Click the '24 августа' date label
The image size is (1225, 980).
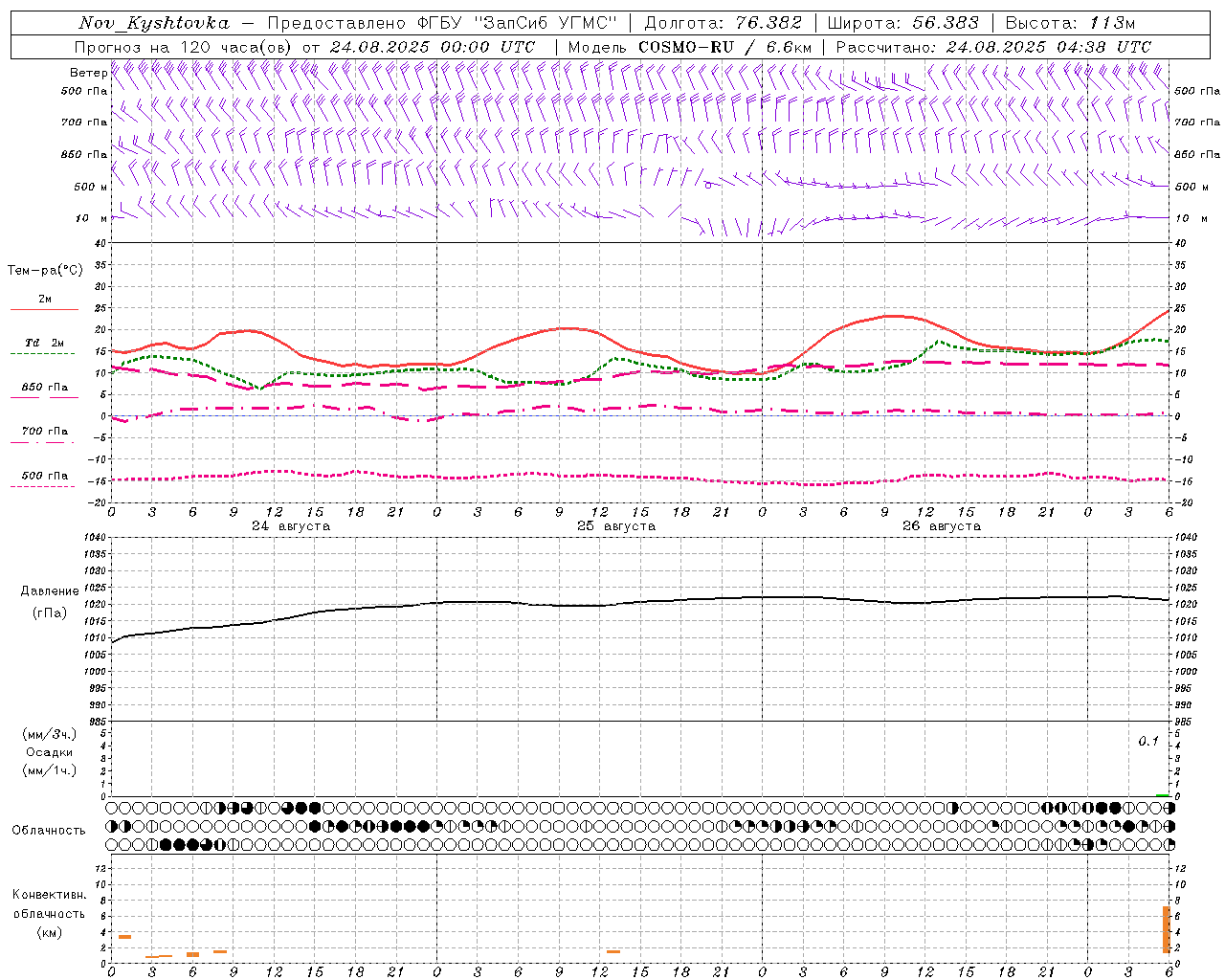pos(291,526)
